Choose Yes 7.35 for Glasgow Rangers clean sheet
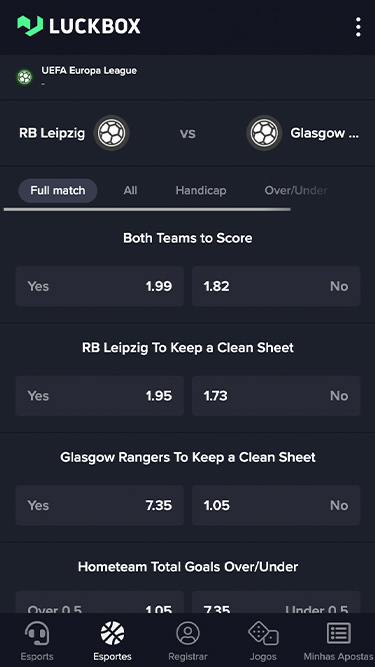Viewport: 375px width, 667px height. point(100,505)
